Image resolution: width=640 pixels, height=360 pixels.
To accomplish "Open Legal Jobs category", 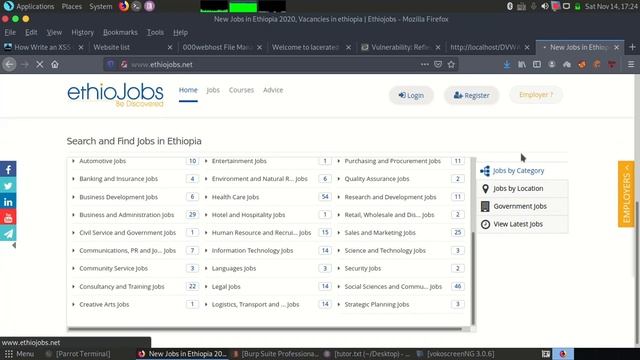I will tap(226, 287).
